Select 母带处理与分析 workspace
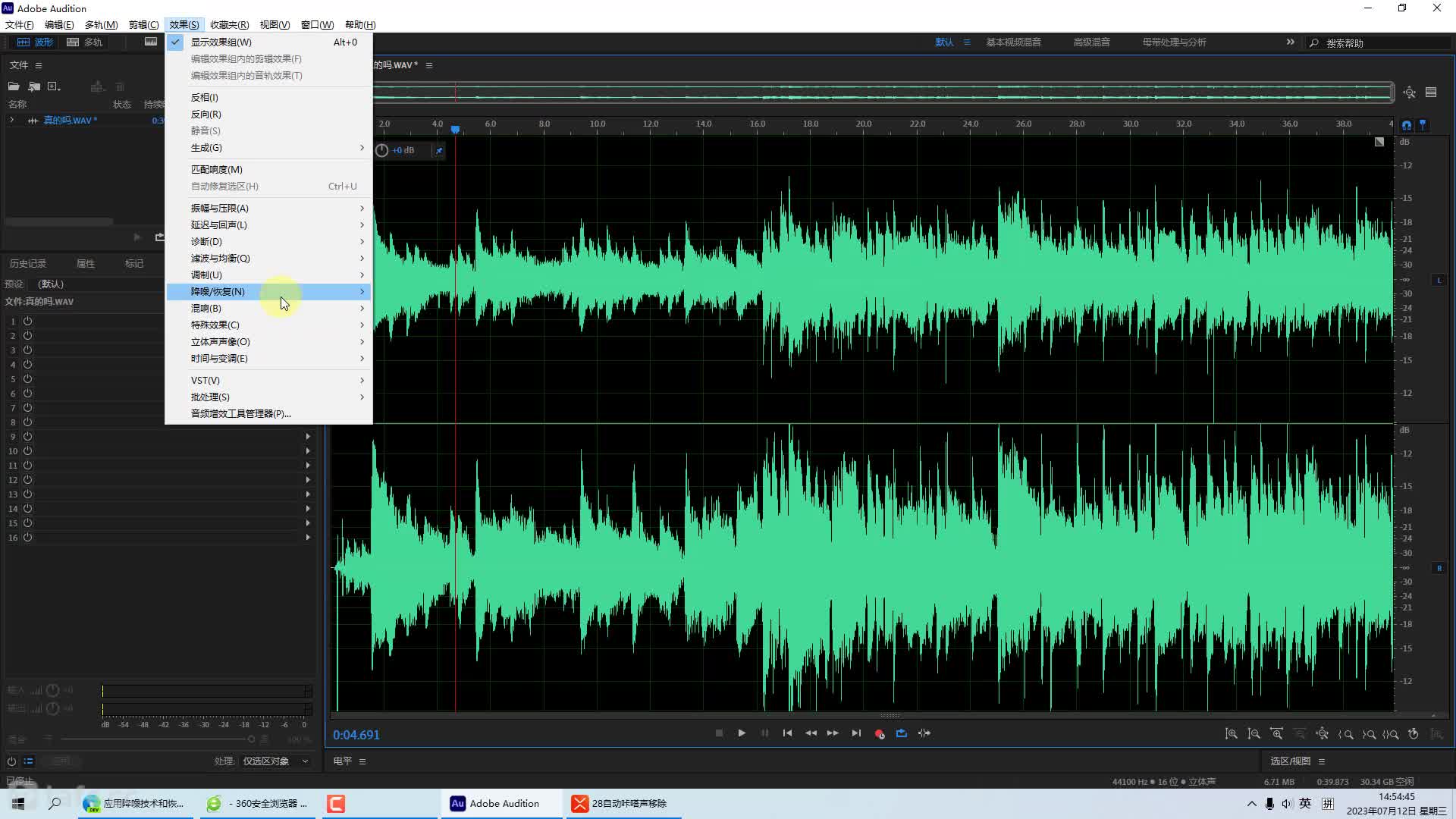 [x=1174, y=42]
